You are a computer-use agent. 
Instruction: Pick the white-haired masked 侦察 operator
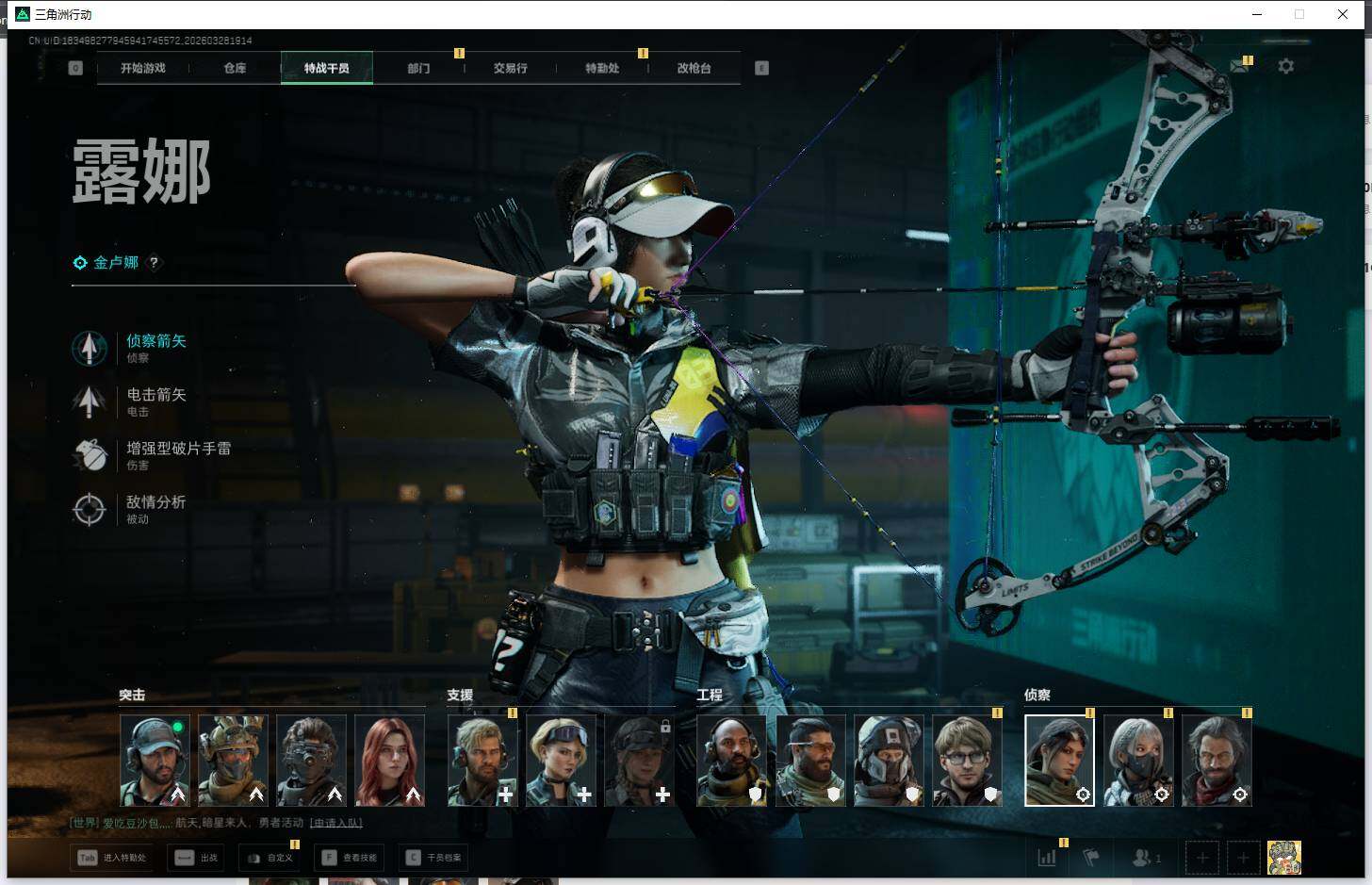tap(1138, 760)
